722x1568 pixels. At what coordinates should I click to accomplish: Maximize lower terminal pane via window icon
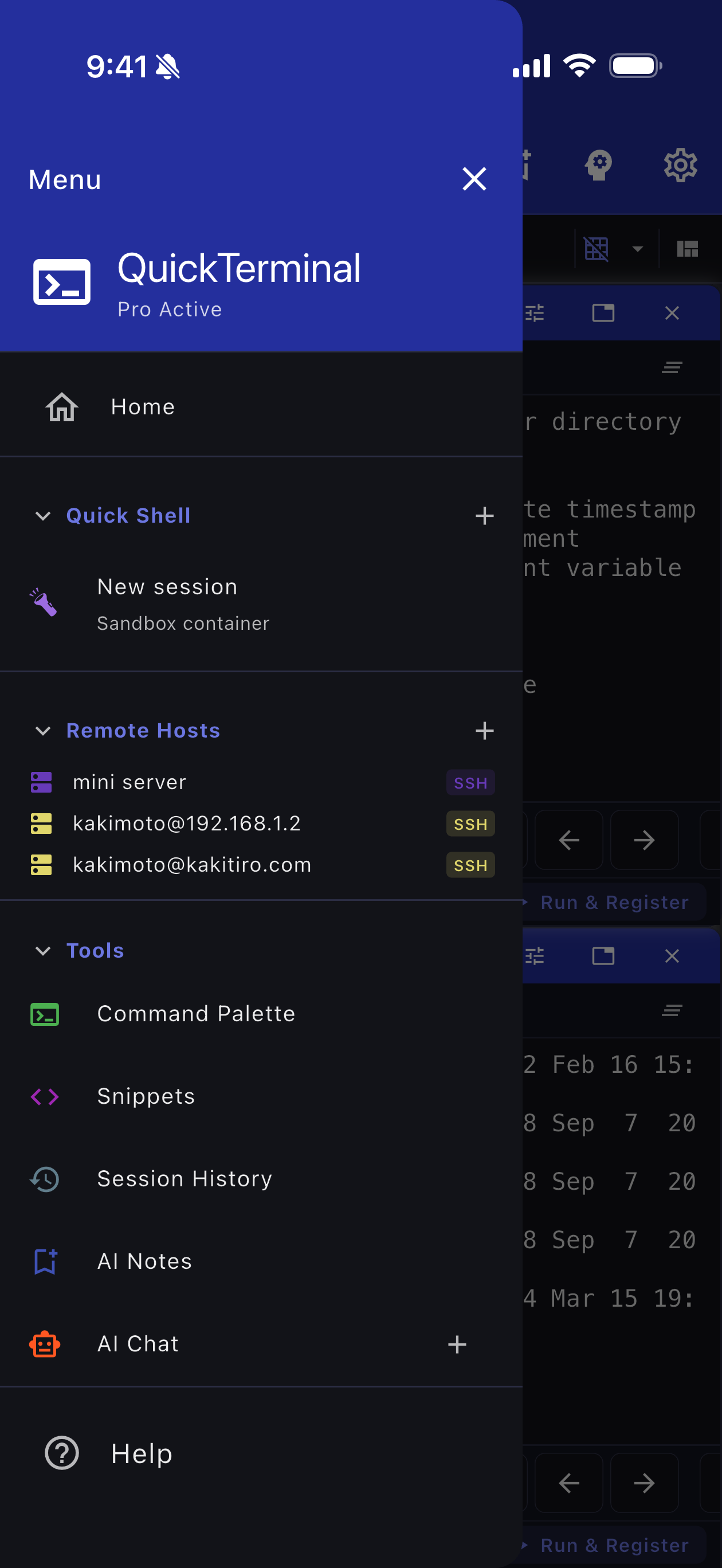603,957
